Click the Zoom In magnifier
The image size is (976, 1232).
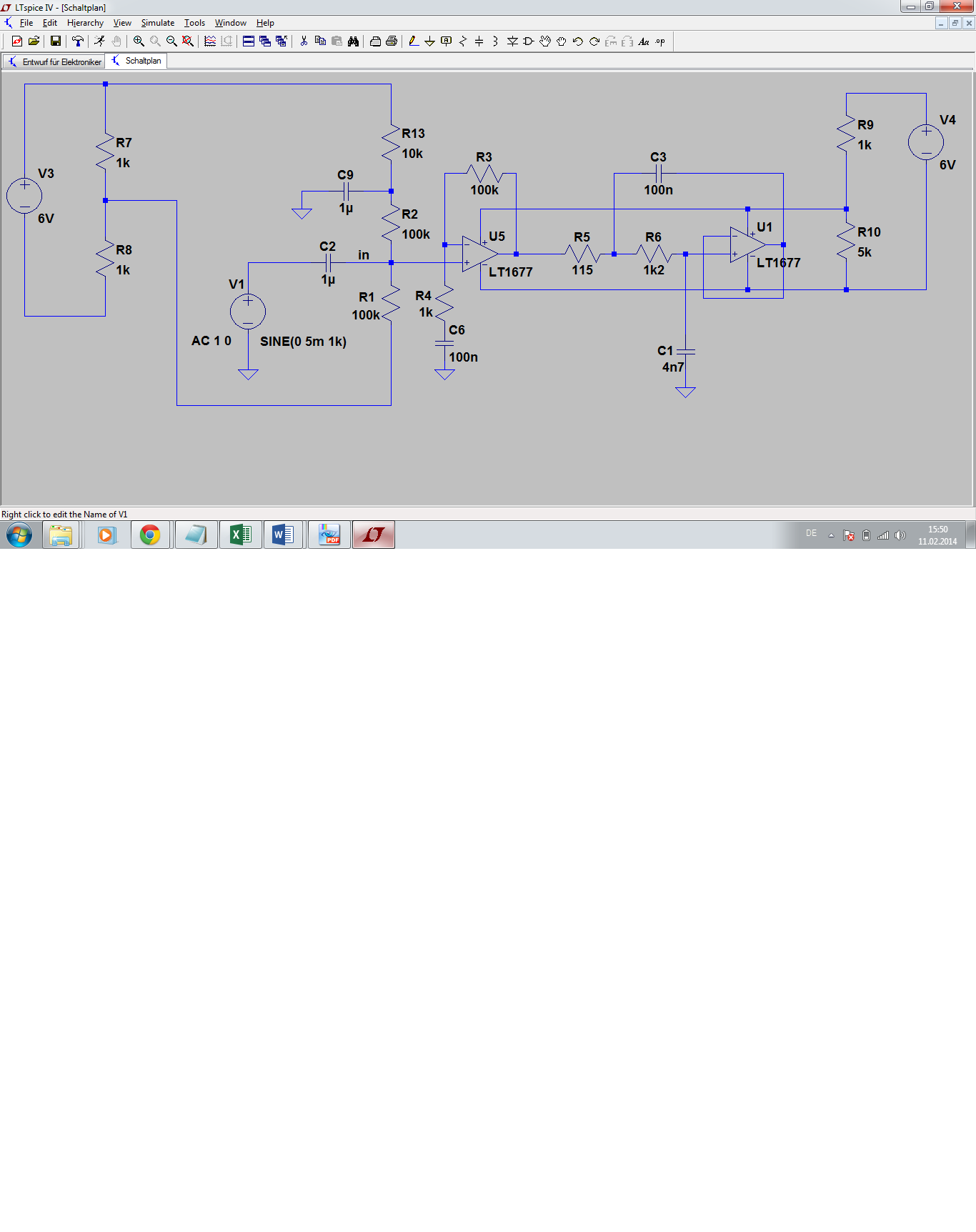(x=139, y=41)
